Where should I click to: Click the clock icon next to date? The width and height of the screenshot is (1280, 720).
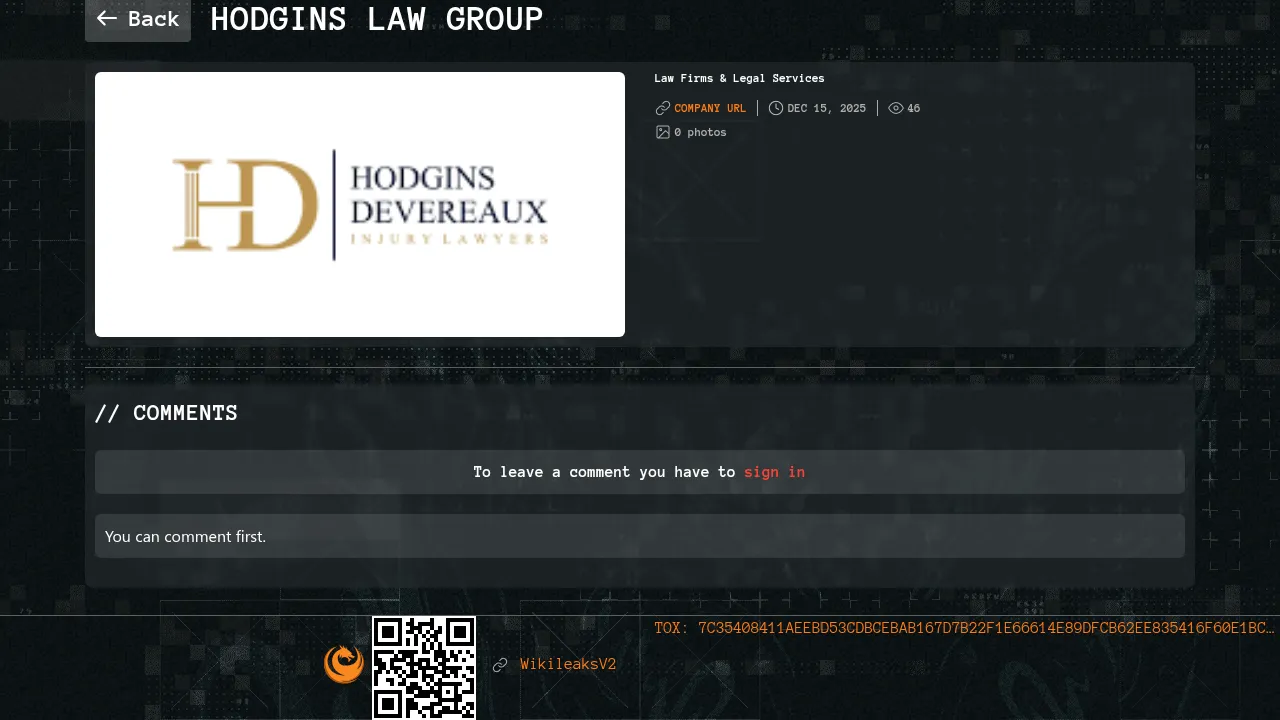(x=776, y=108)
